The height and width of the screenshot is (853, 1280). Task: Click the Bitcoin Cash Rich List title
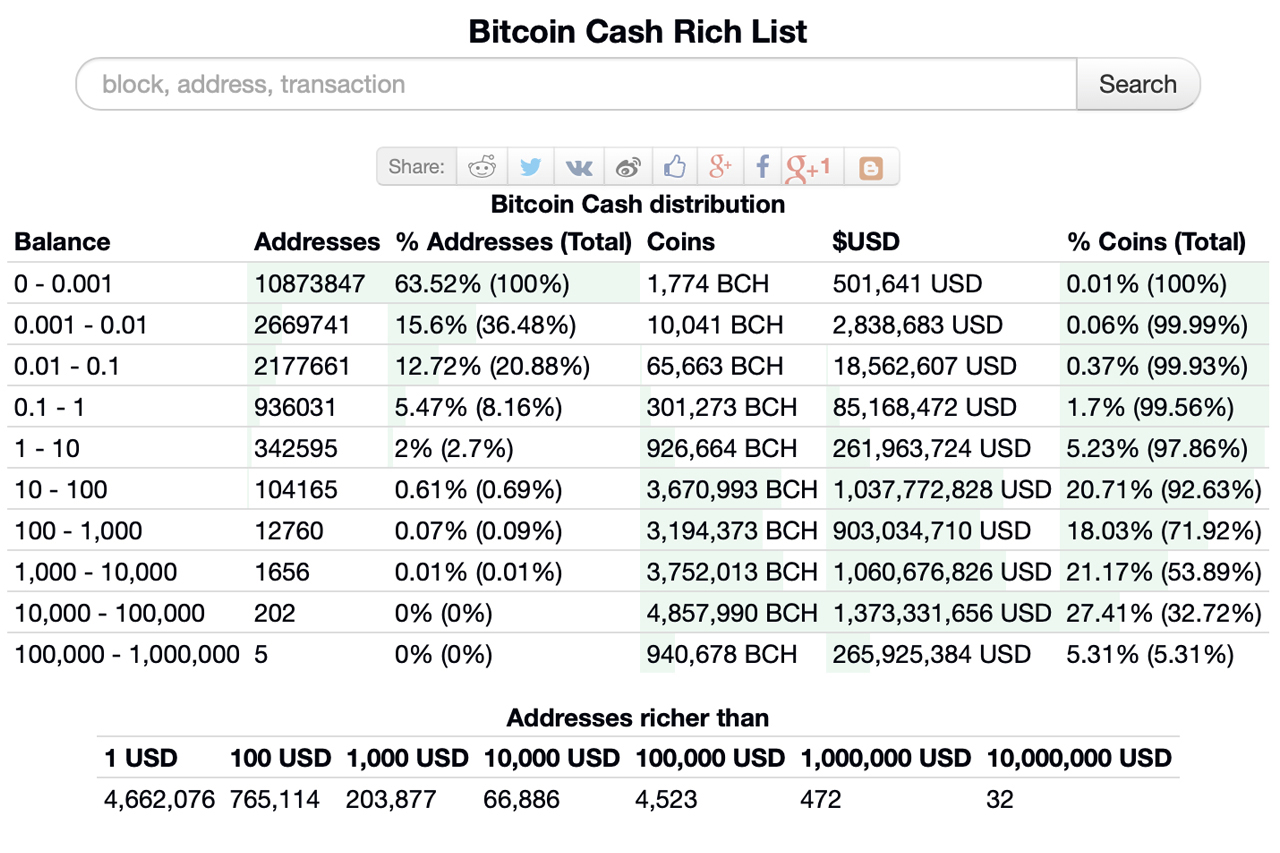[638, 31]
